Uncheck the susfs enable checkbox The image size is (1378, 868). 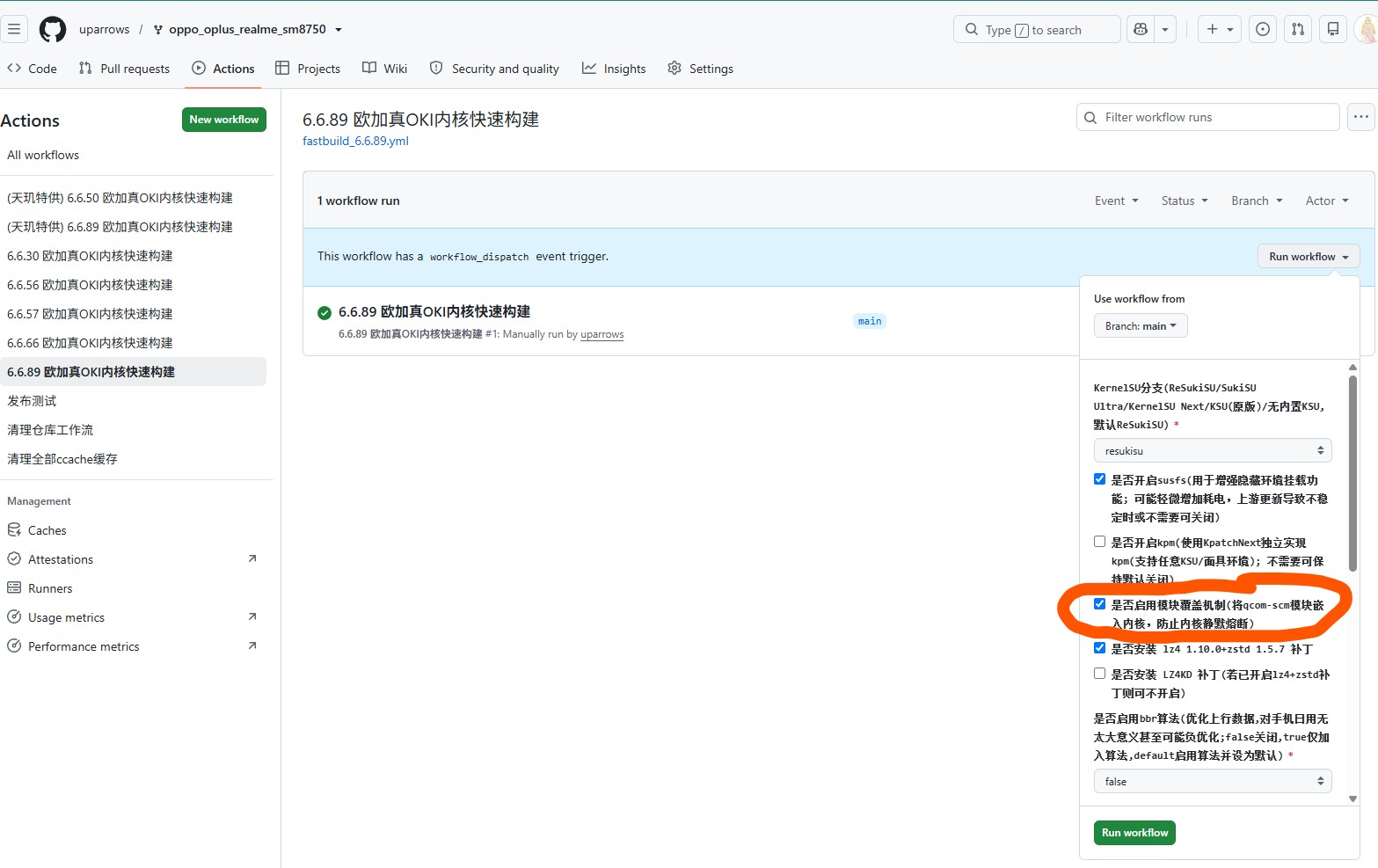click(x=1099, y=479)
